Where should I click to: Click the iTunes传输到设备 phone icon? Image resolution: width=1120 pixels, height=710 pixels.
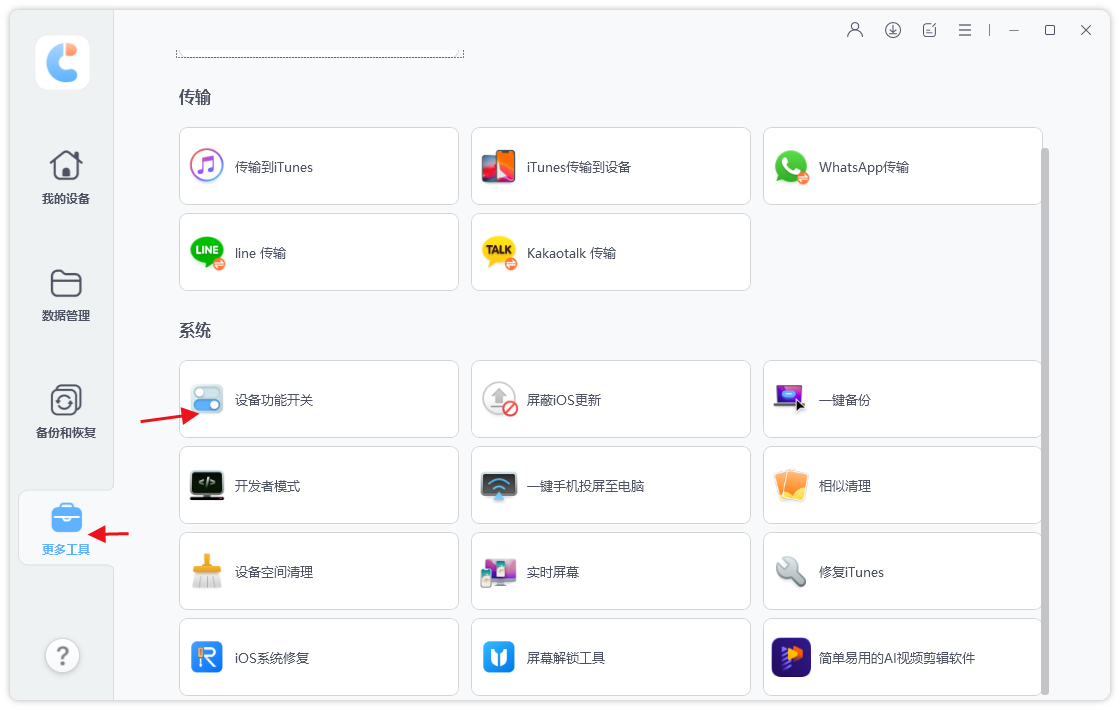click(499, 166)
